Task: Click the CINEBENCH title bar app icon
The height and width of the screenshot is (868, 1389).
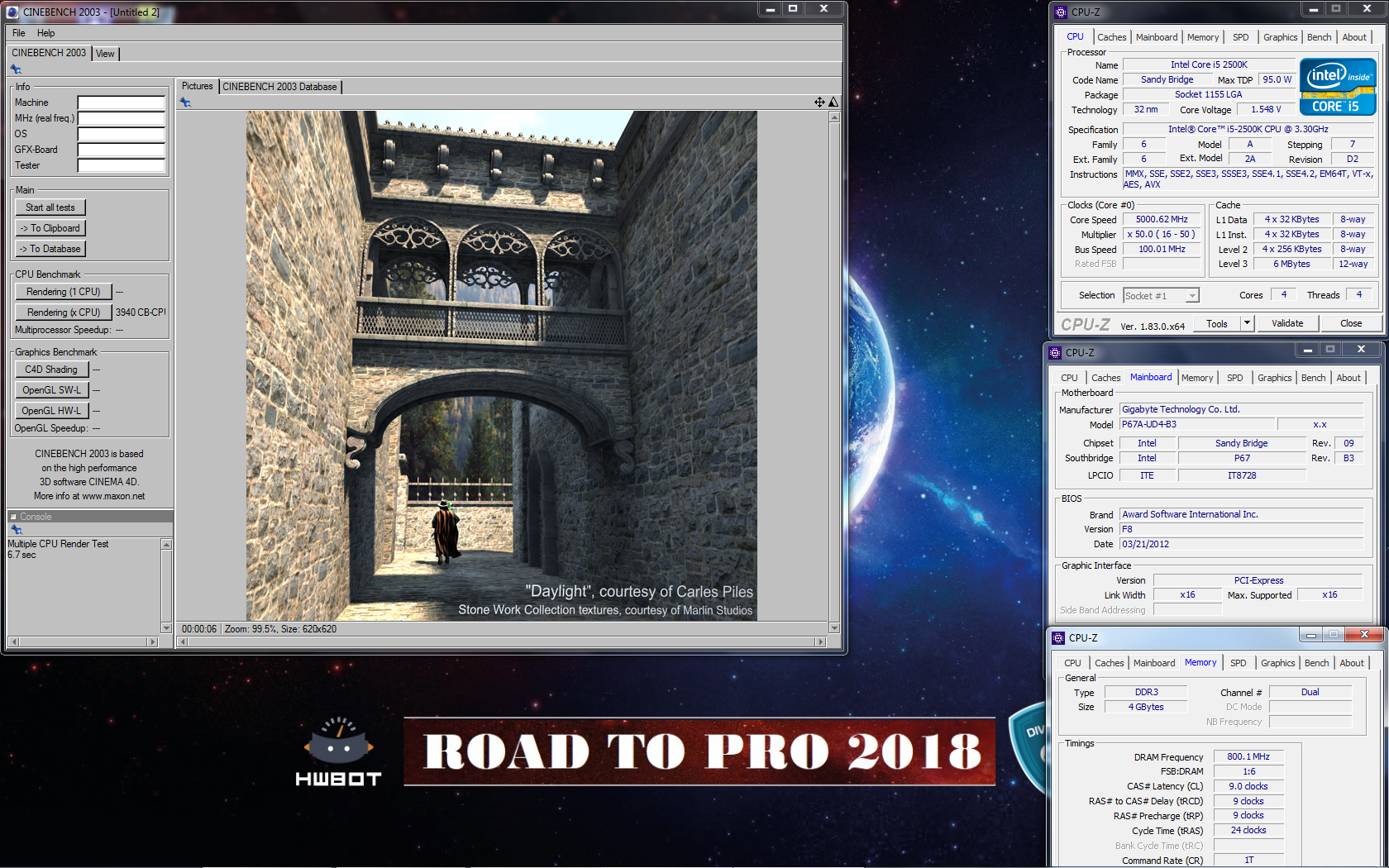Action: point(12,12)
